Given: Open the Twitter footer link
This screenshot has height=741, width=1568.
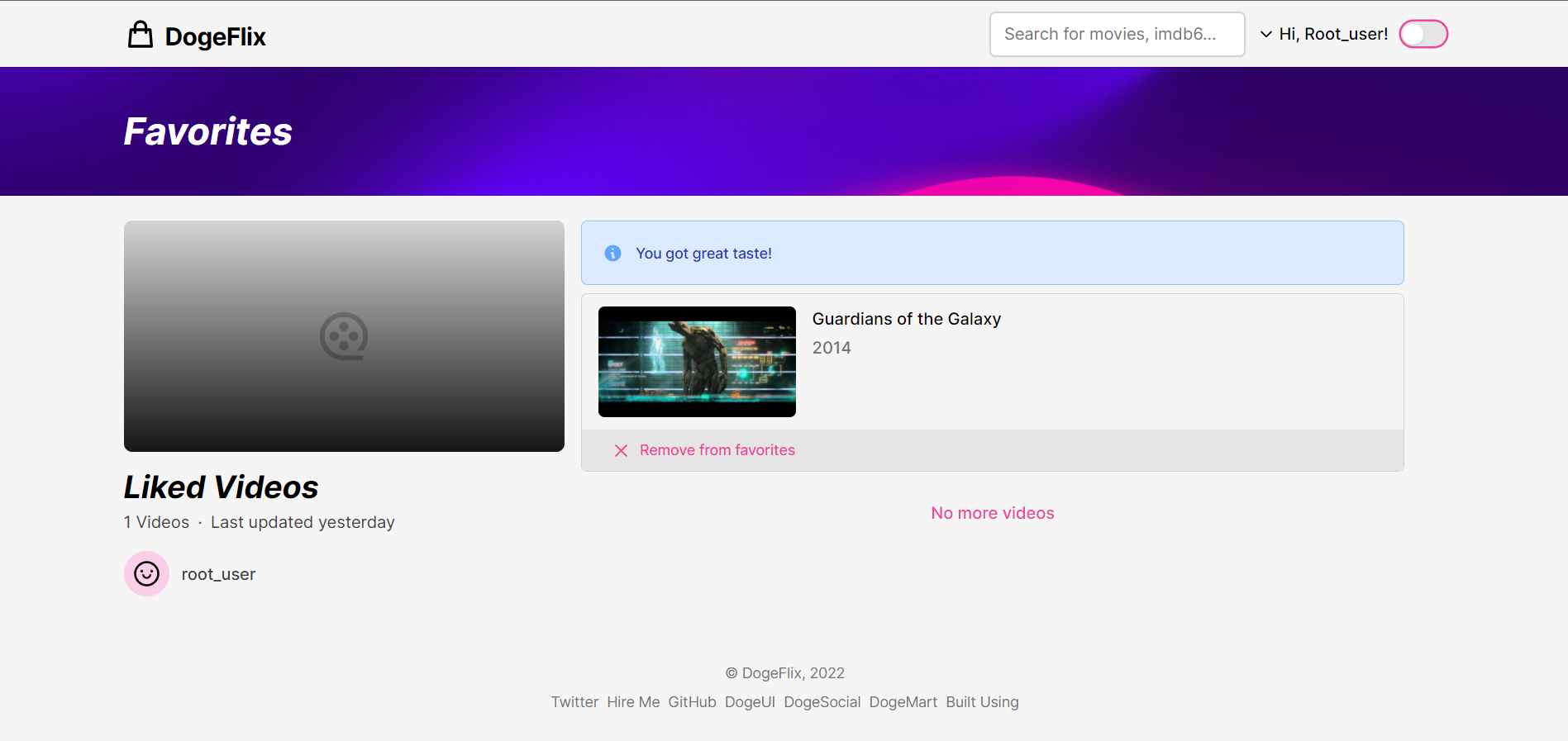Looking at the screenshot, I should (x=574, y=702).
